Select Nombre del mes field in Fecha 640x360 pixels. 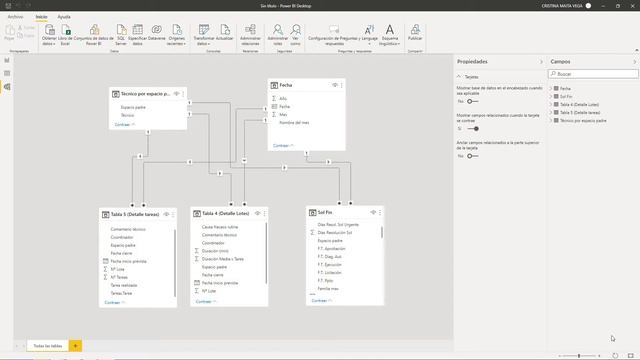[294, 122]
